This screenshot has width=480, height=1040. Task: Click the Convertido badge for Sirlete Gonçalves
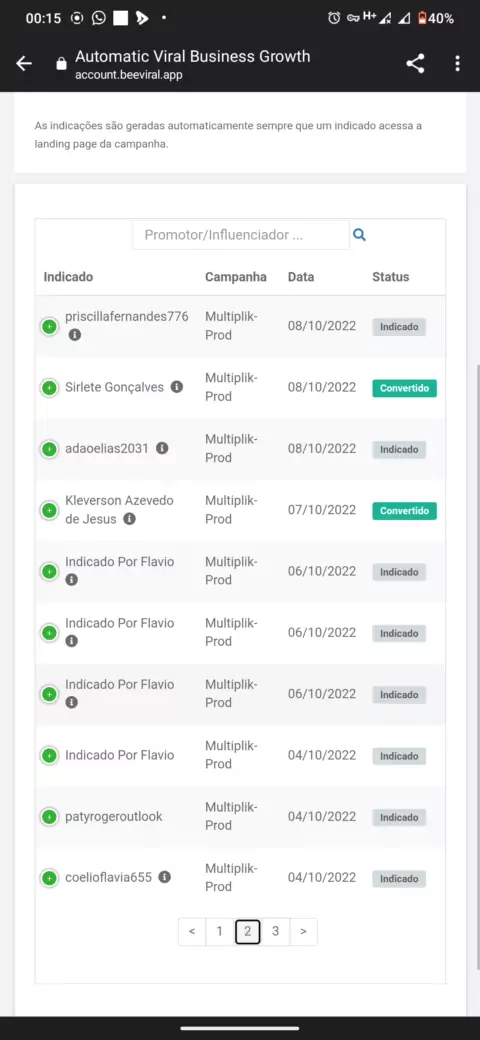(x=404, y=388)
